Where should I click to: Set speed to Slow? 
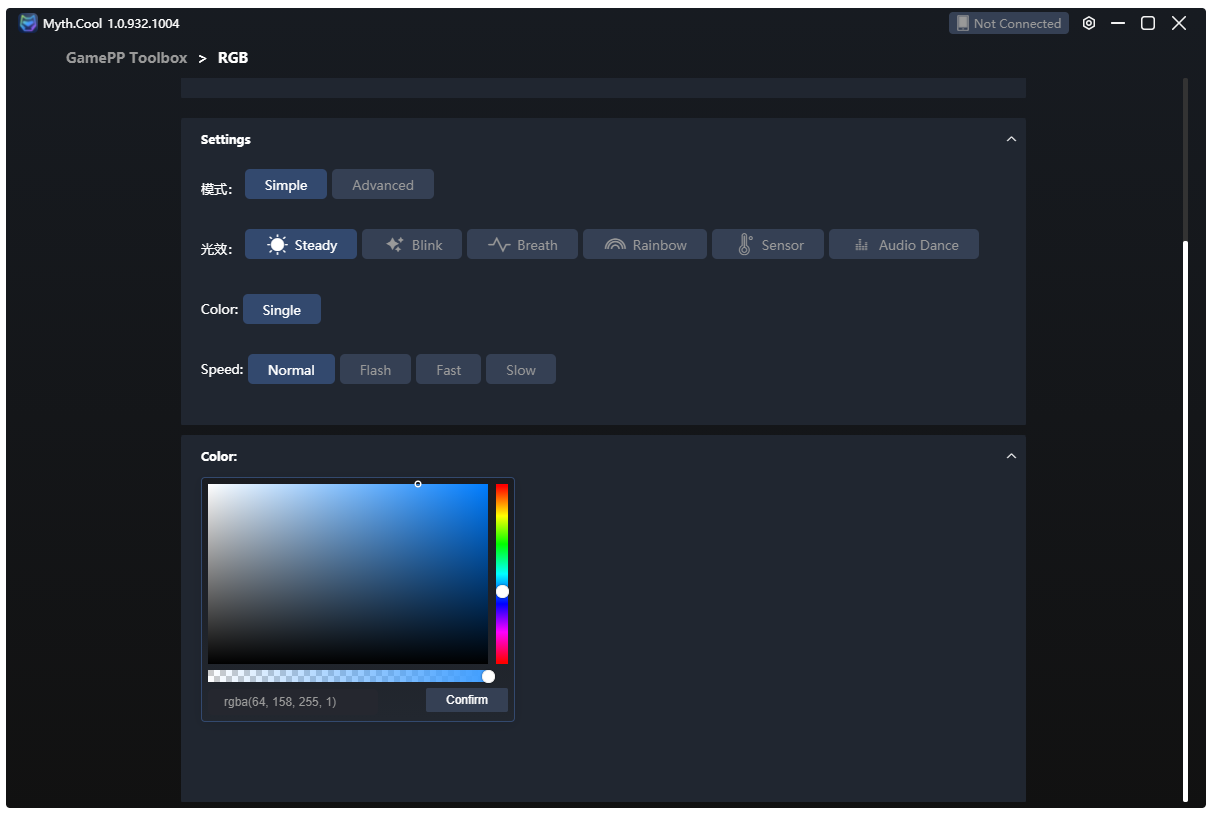(x=520, y=370)
